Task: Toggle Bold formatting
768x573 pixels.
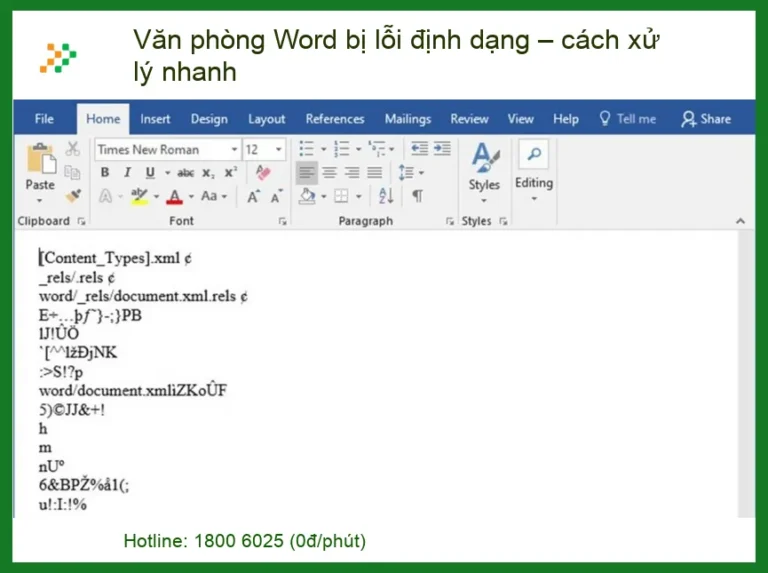Action: pyautogui.click(x=105, y=172)
